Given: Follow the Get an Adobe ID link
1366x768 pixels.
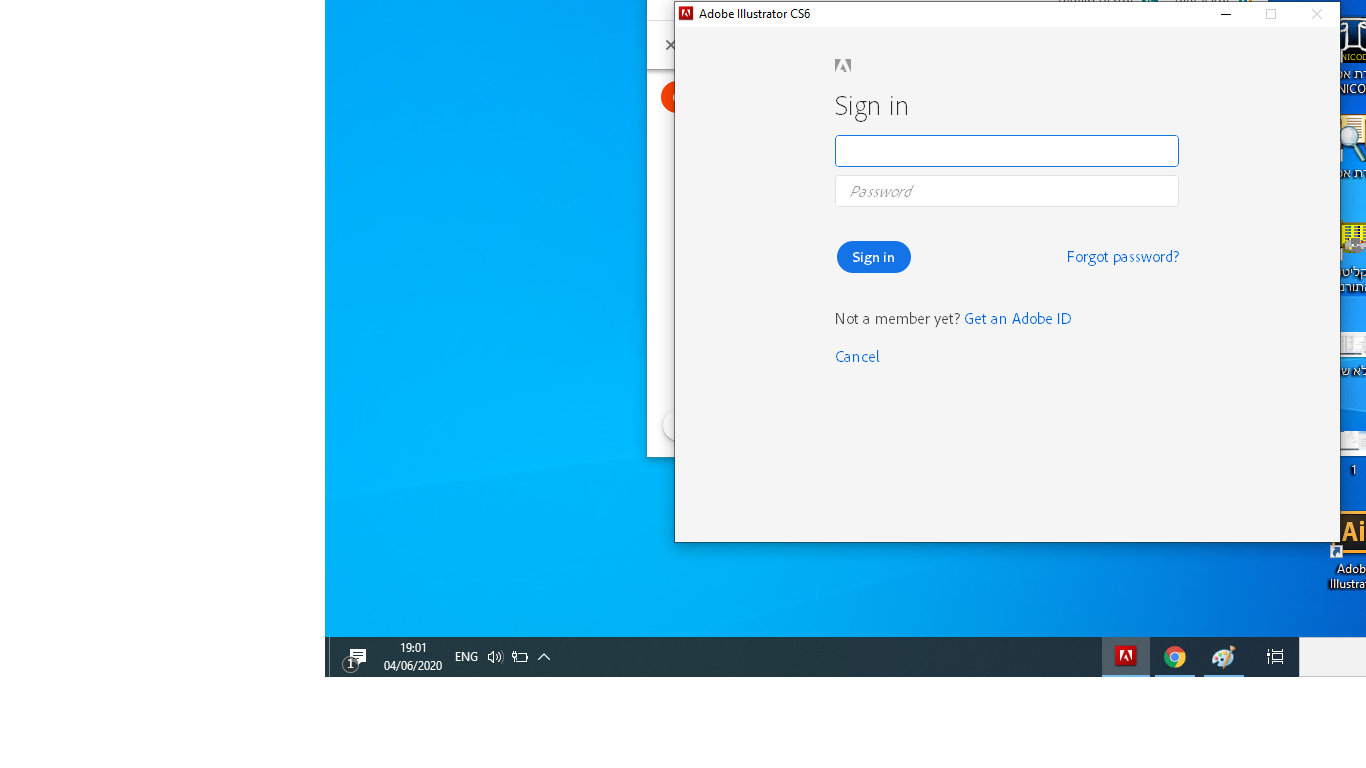Looking at the screenshot, I should tap(1018, 319).
